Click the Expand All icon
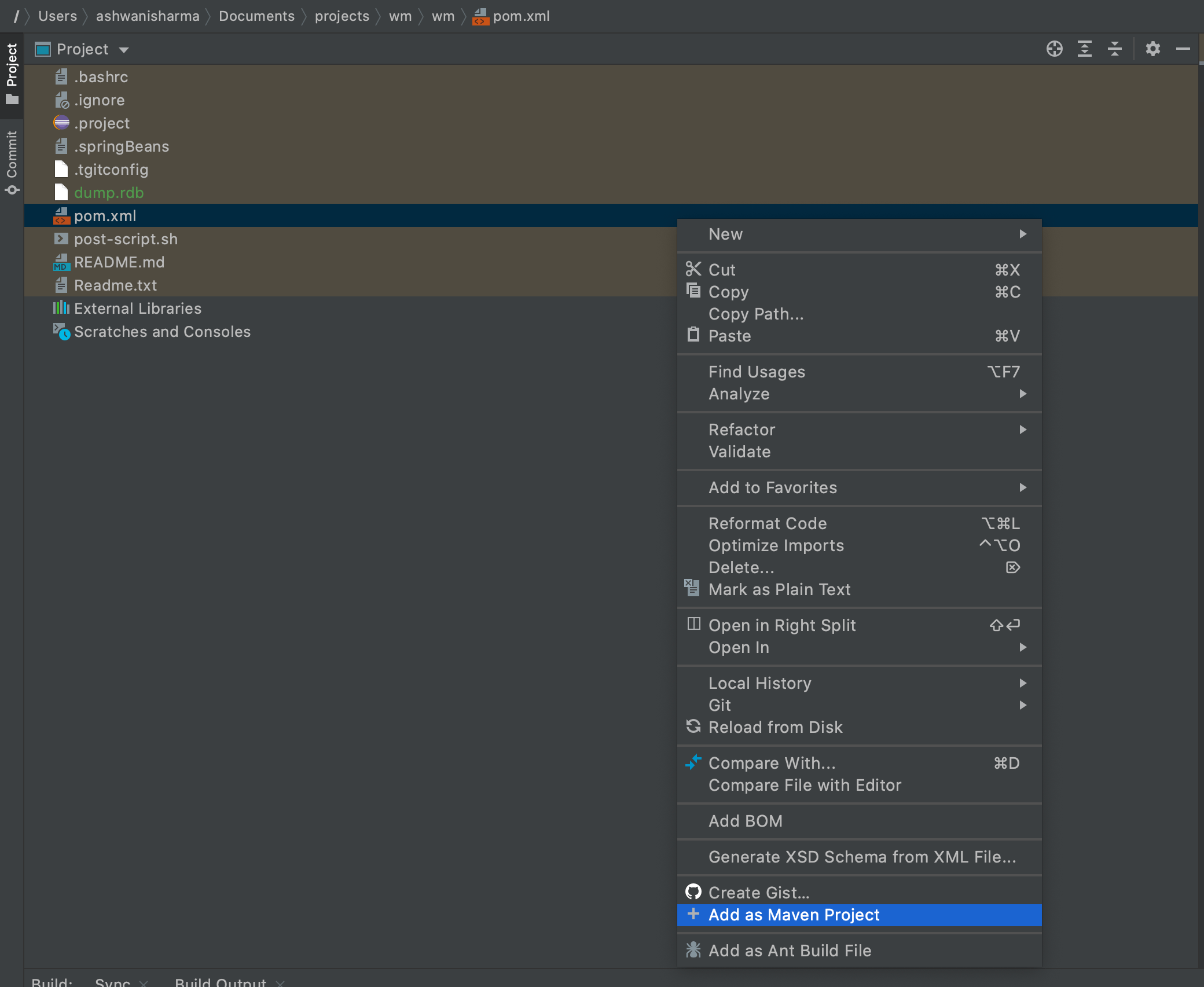1204x987 pixels. [x=1085, y=49]
